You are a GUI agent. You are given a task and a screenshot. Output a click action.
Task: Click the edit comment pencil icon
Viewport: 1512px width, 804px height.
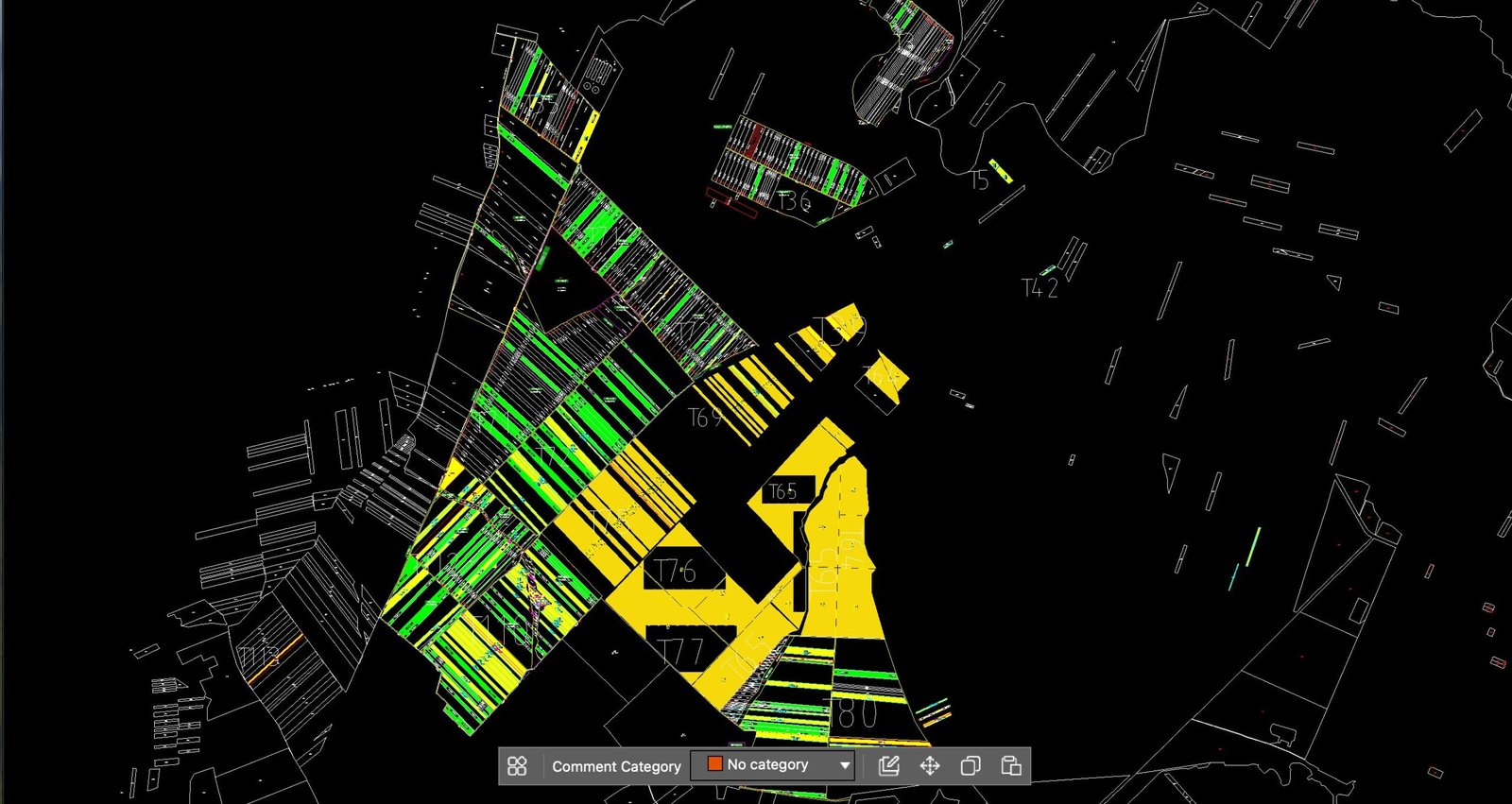888,765
